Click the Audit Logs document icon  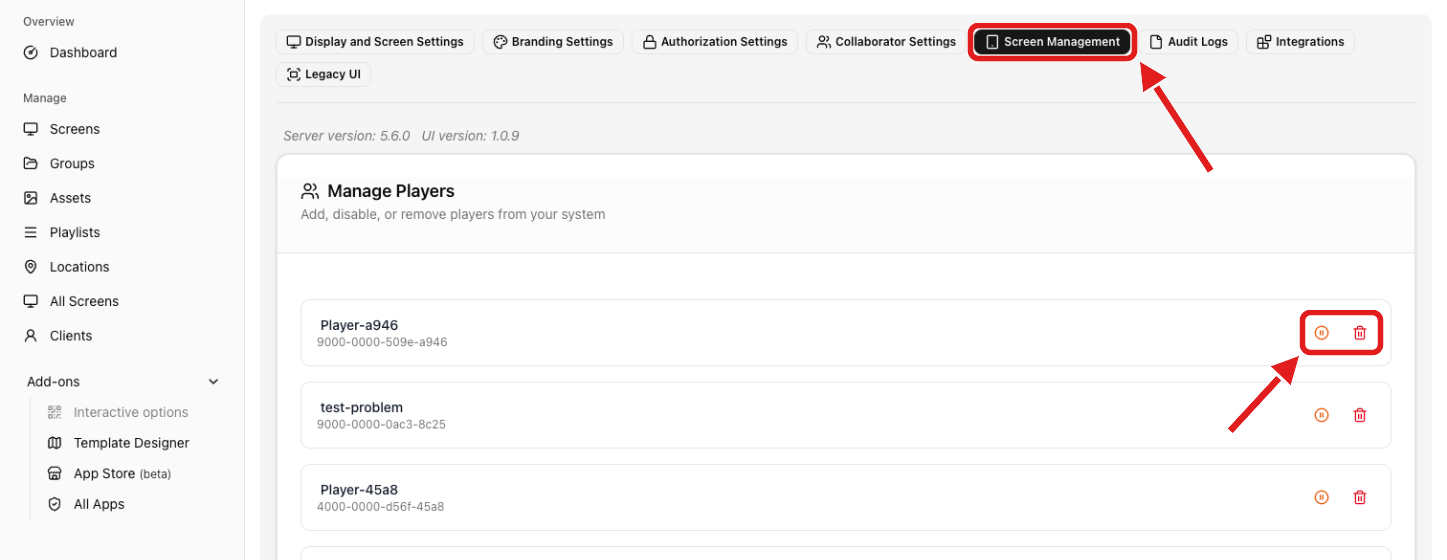tap(1156, 42)
